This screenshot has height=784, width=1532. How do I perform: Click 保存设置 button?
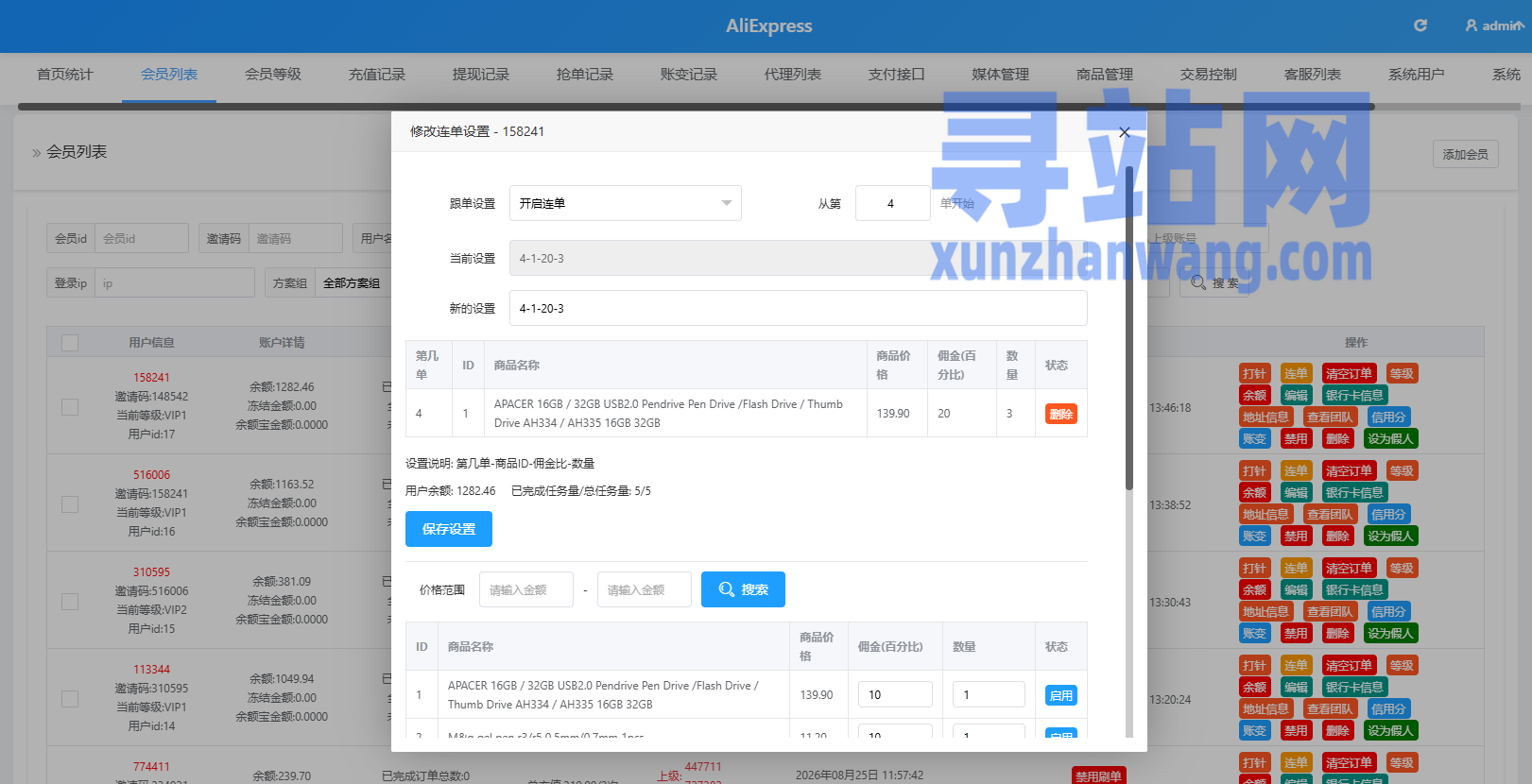point(449,529)
